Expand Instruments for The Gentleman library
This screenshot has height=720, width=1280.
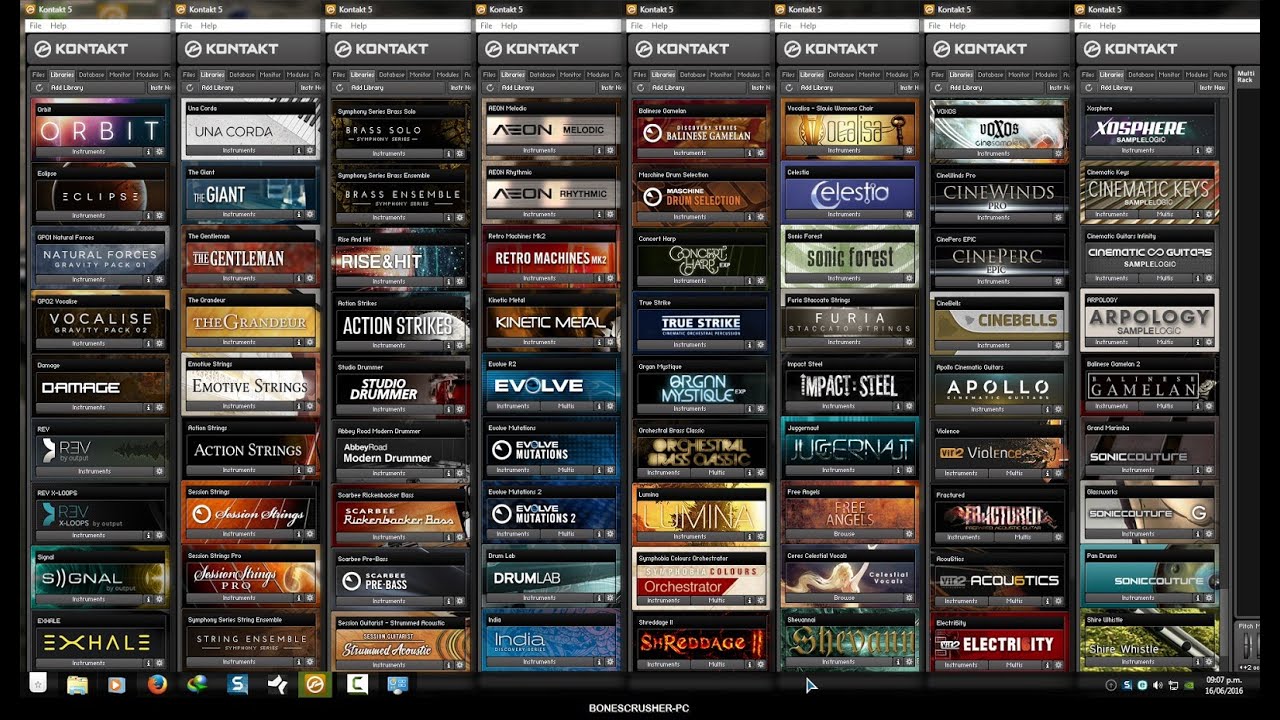pyautogui.click(x=238, y=278)
